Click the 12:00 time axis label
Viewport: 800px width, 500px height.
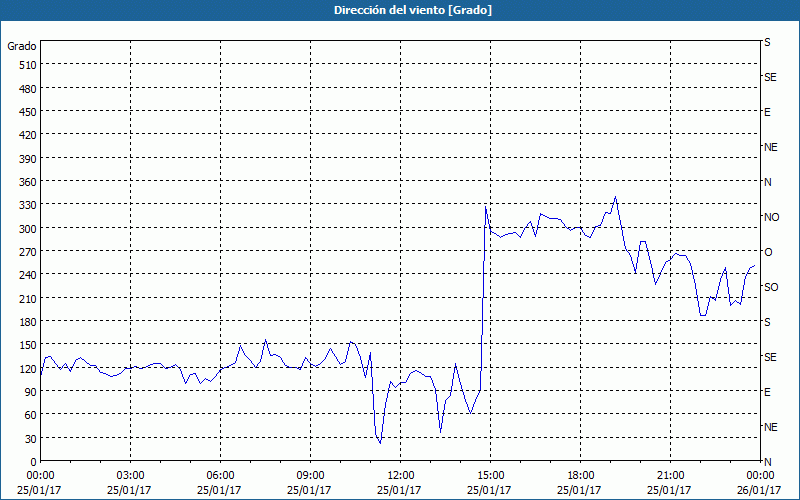401,476
